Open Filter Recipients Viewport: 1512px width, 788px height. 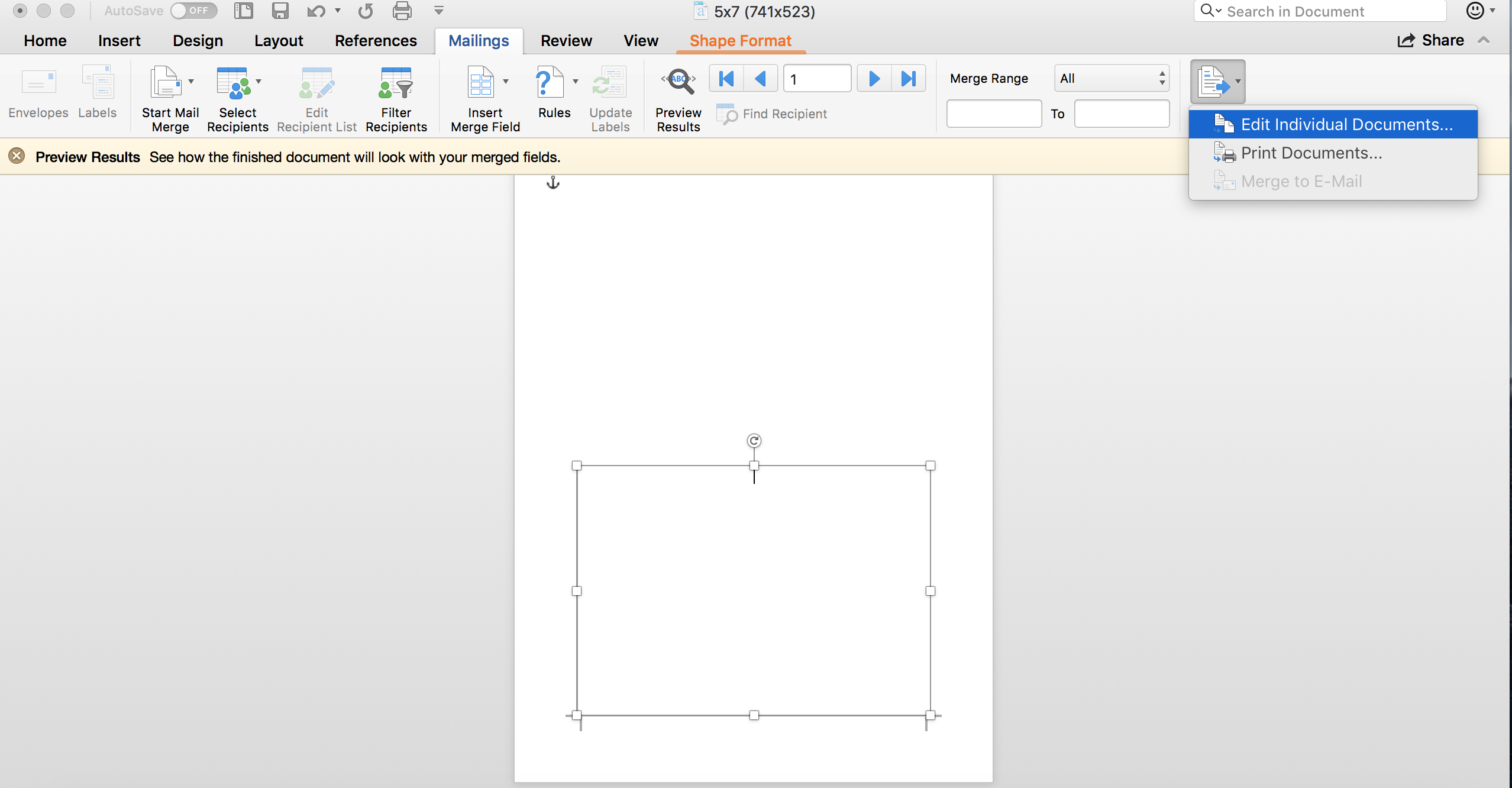(396, 99)
